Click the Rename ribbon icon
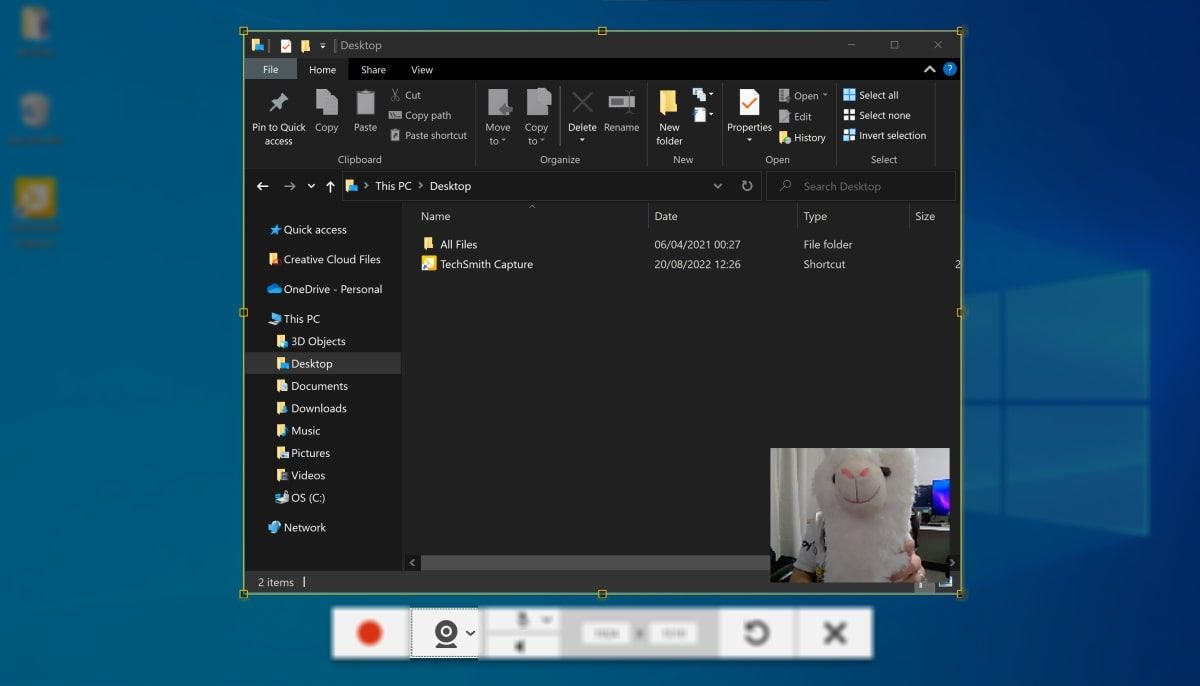This screenshot has height=686, width=1200. (621, 103)
